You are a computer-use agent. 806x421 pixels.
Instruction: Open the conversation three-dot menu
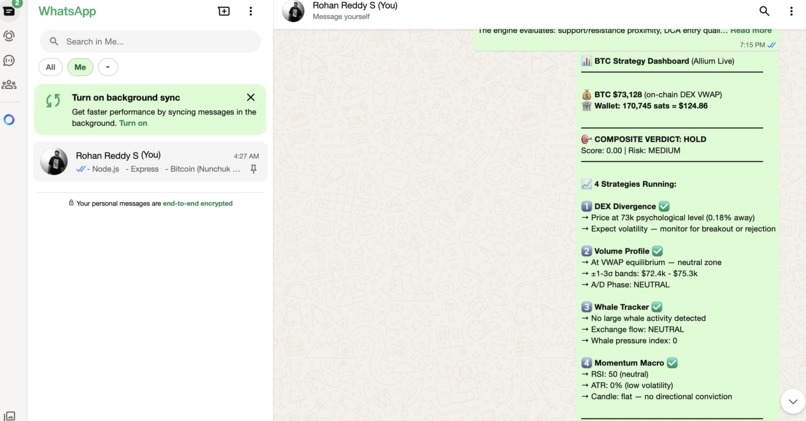coord(791,11)
